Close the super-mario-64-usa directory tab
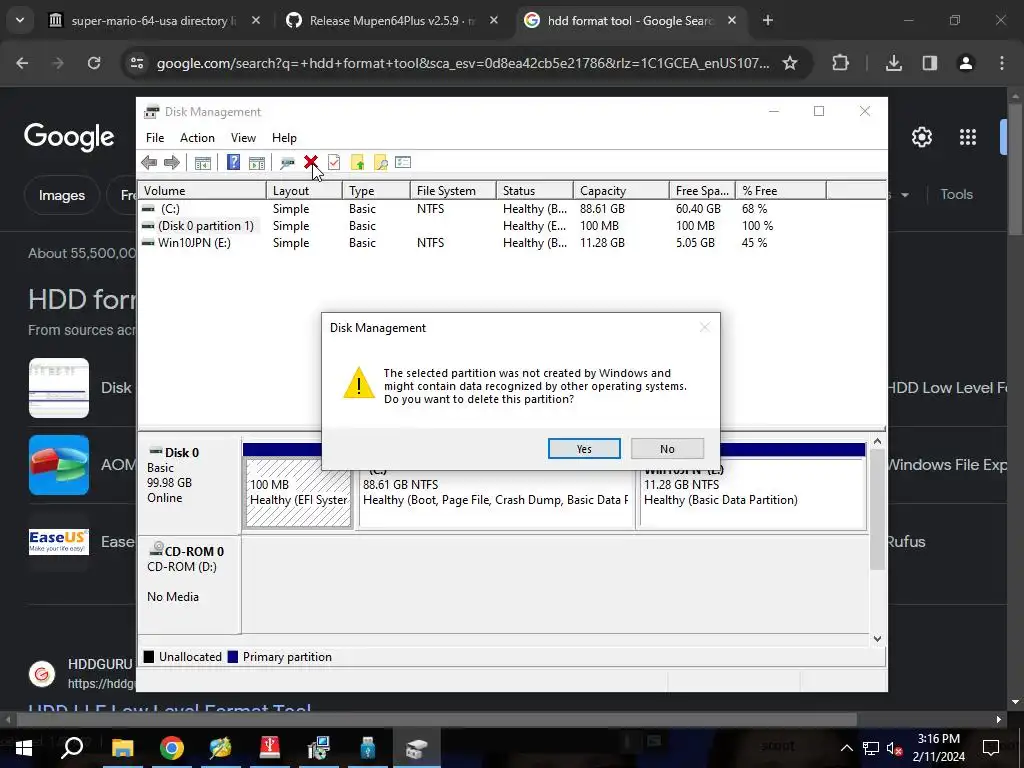The height and width of the screenshot is (768, 1024). 256,20
